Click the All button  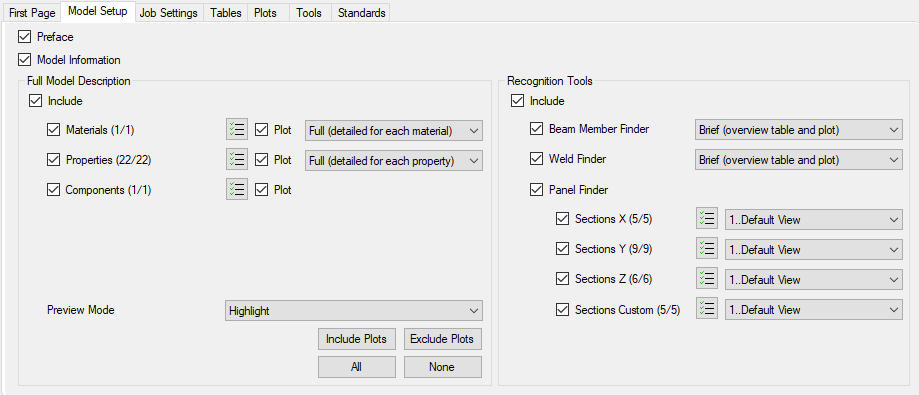357,367
